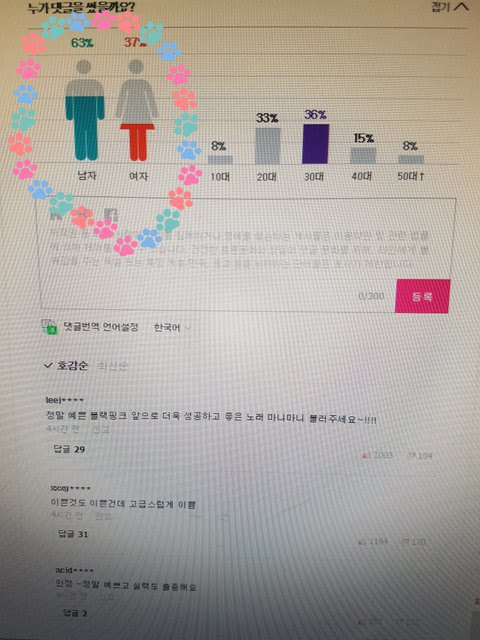Dislike the xxxg comment showing 120
Screen dimensions: 480x640
pos(405,541)
